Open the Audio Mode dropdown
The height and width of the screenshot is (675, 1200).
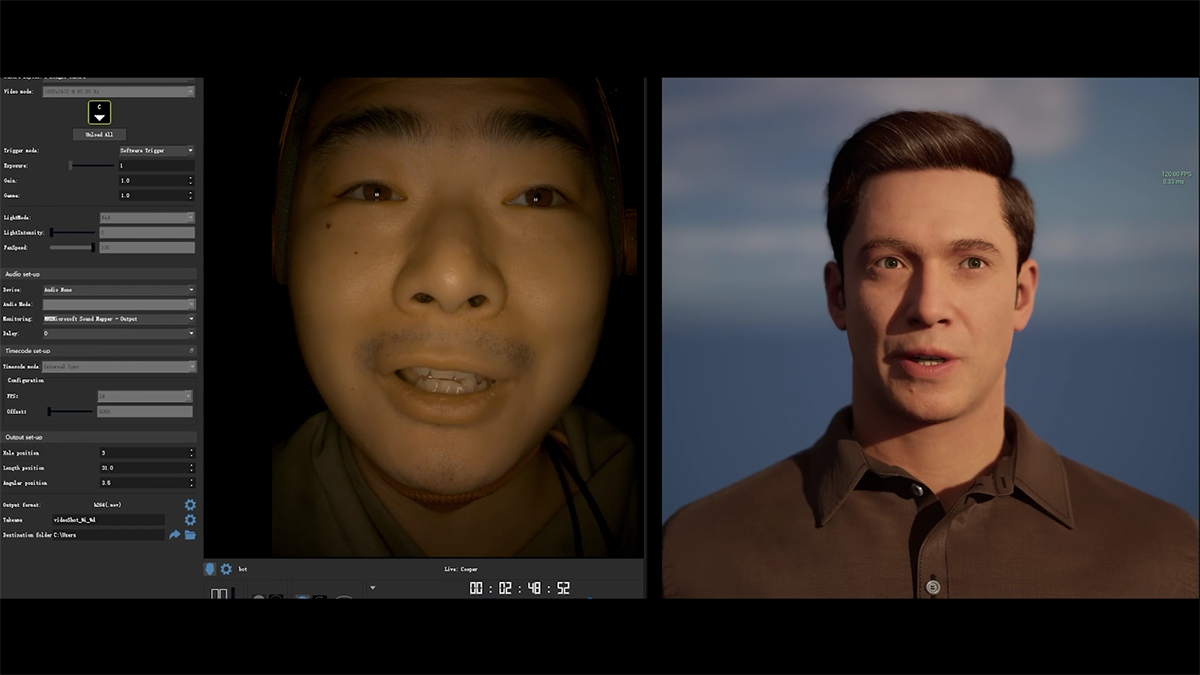point(119,304)
